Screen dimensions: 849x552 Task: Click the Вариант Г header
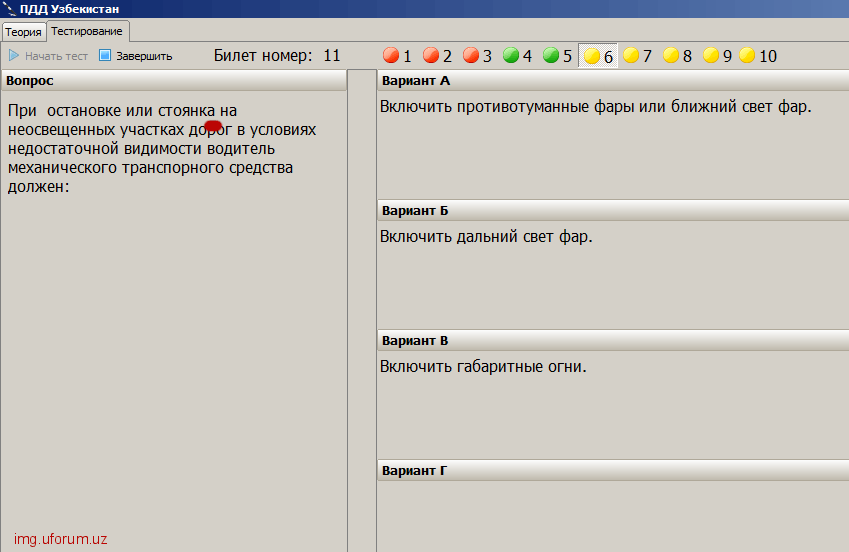click(x=612, y=470)
